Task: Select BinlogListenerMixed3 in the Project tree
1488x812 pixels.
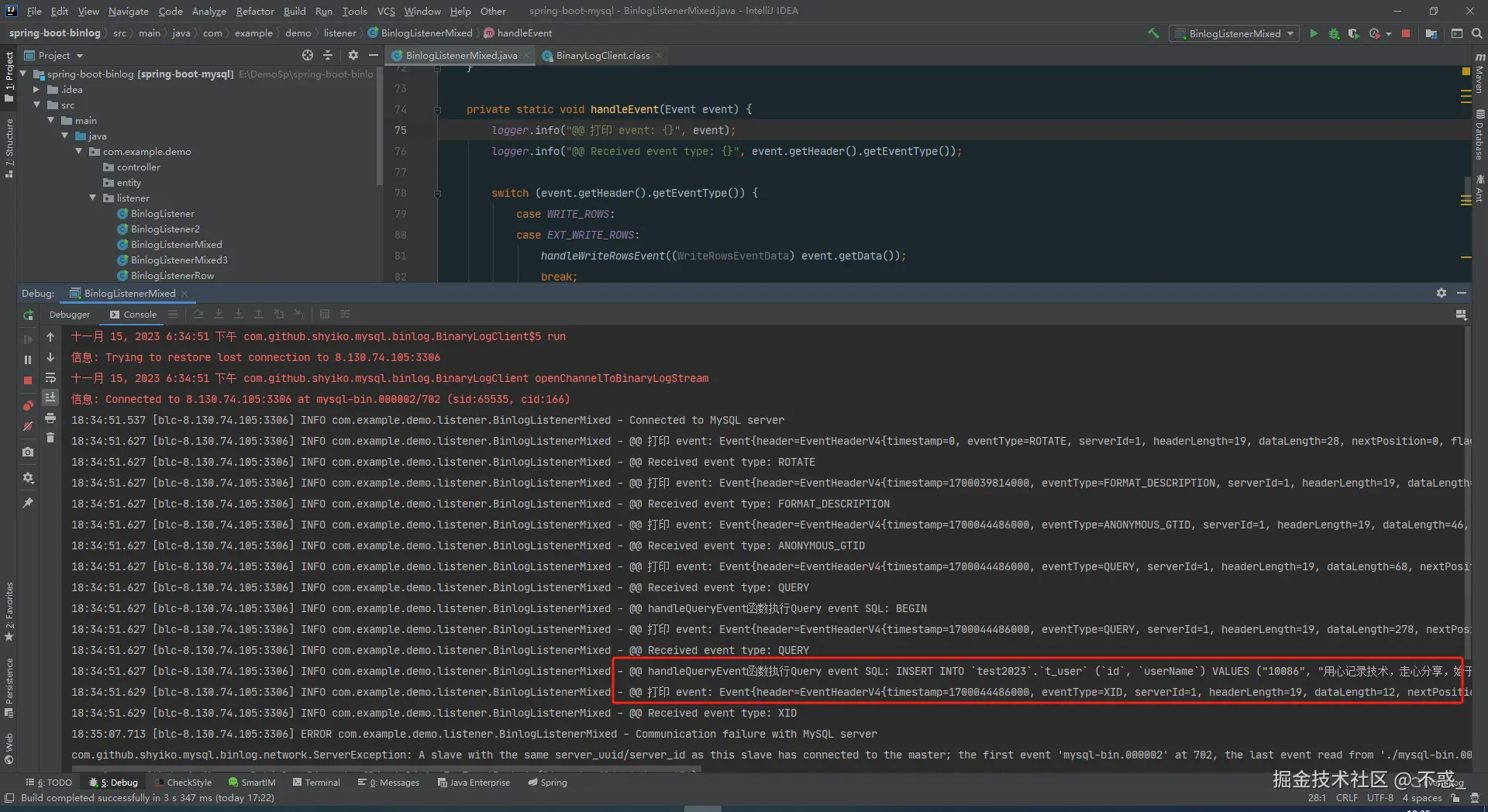Action: (179, 260)
